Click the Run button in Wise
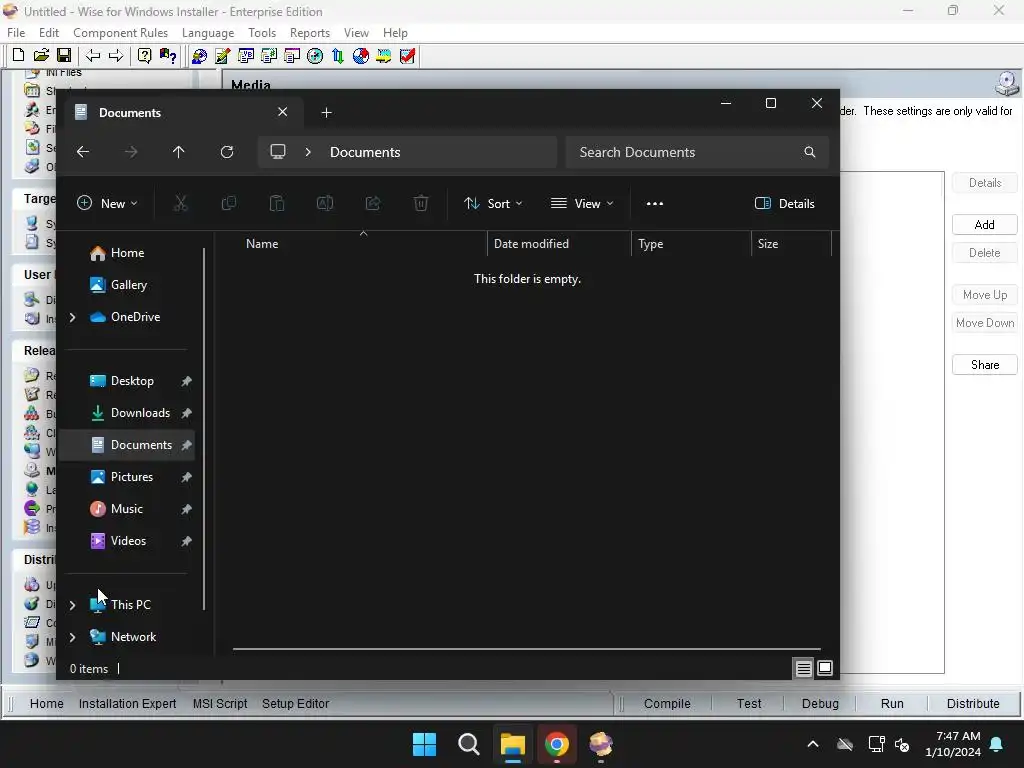 891,703
